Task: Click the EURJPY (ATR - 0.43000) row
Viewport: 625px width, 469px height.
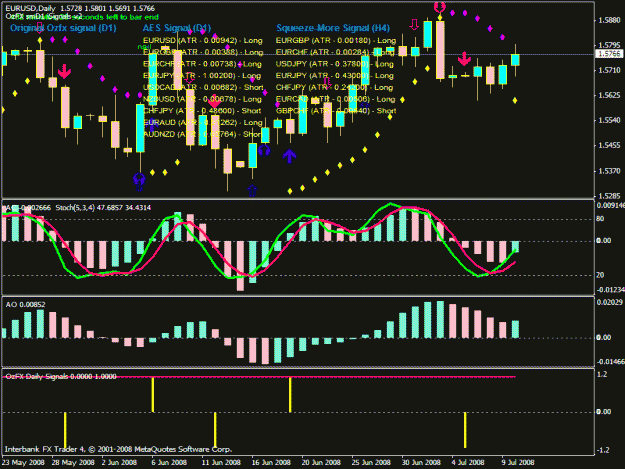Action: [x=334, y=76]
